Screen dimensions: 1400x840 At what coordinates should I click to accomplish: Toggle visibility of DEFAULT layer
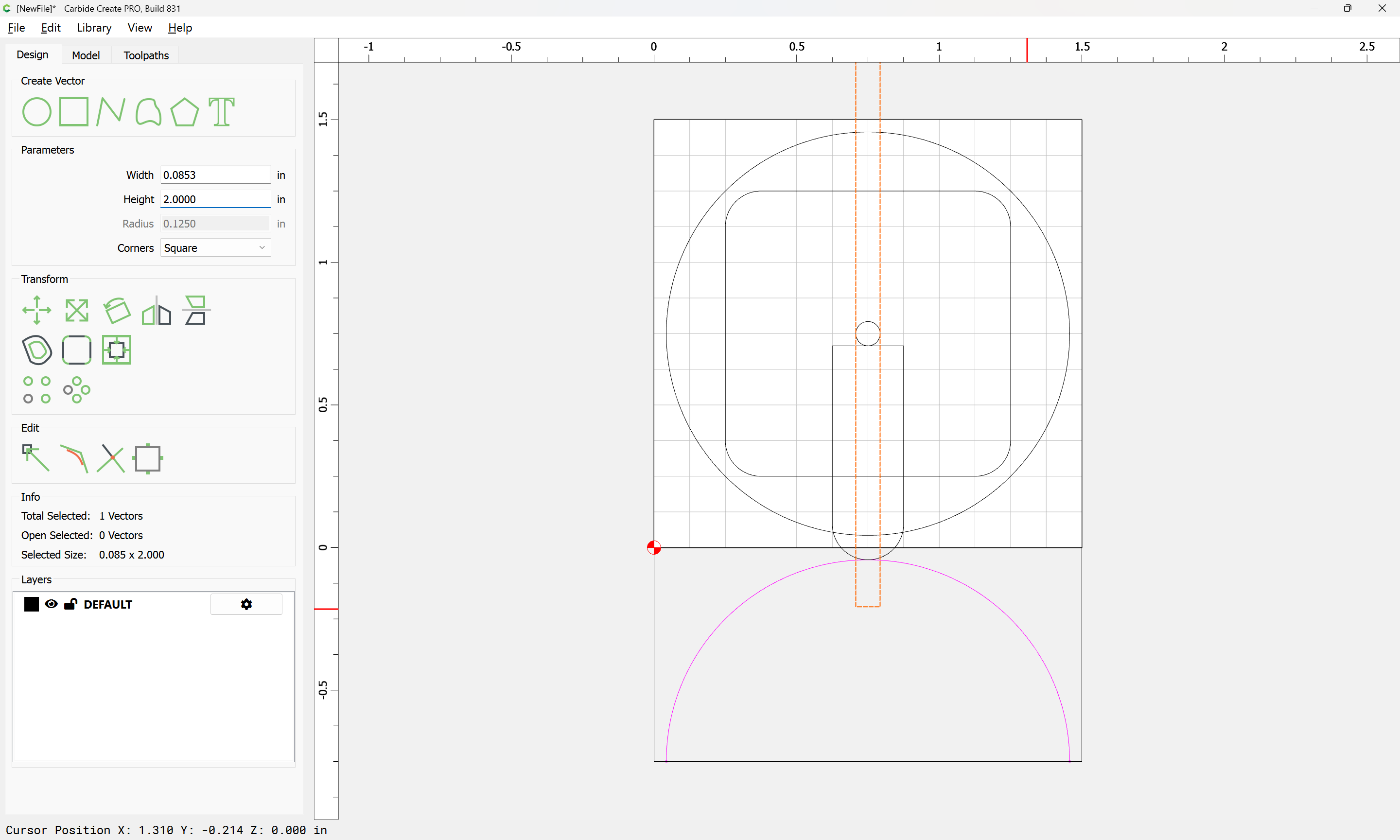pos(51,604)
